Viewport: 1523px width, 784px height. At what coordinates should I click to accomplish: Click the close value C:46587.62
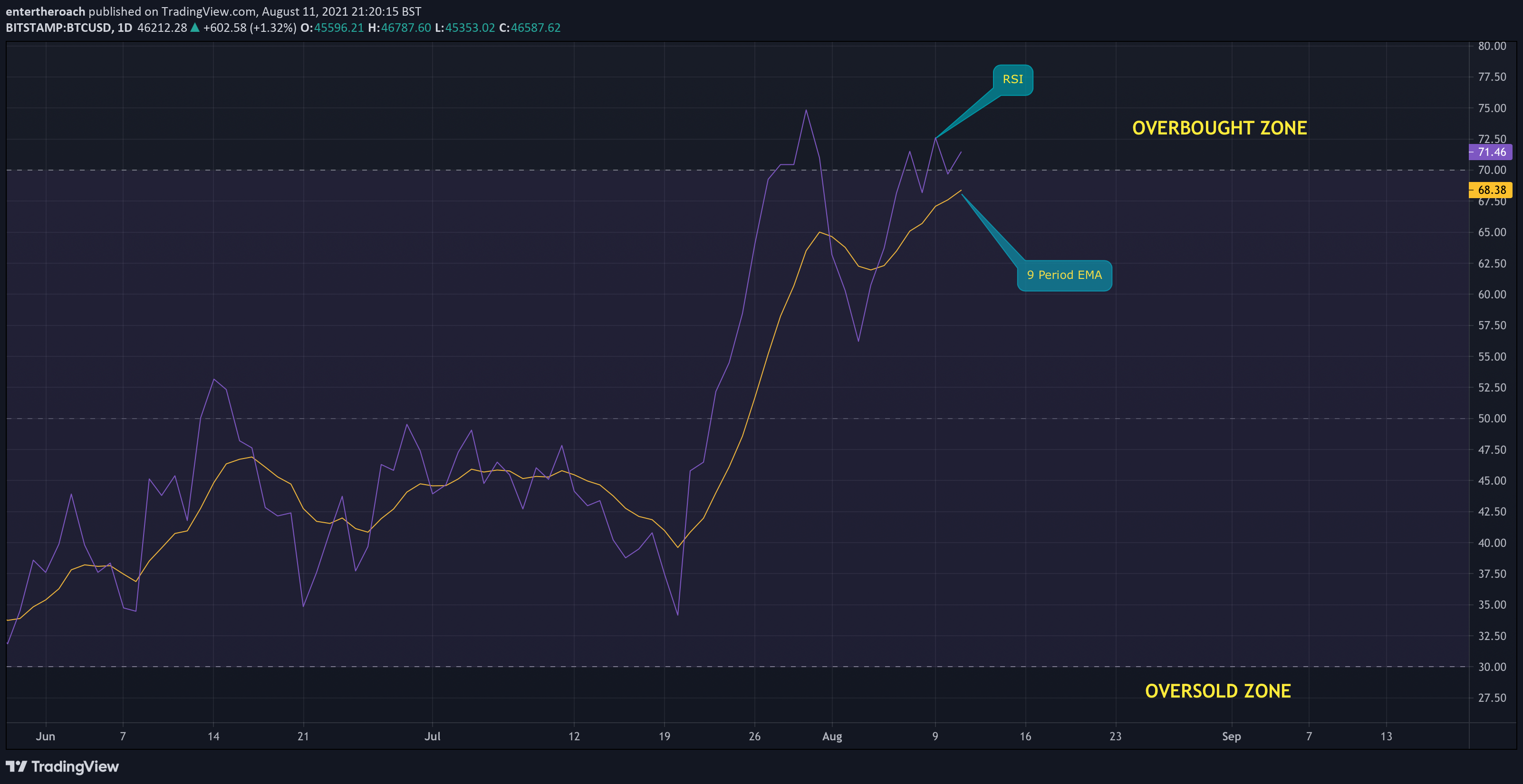(530, 28)
